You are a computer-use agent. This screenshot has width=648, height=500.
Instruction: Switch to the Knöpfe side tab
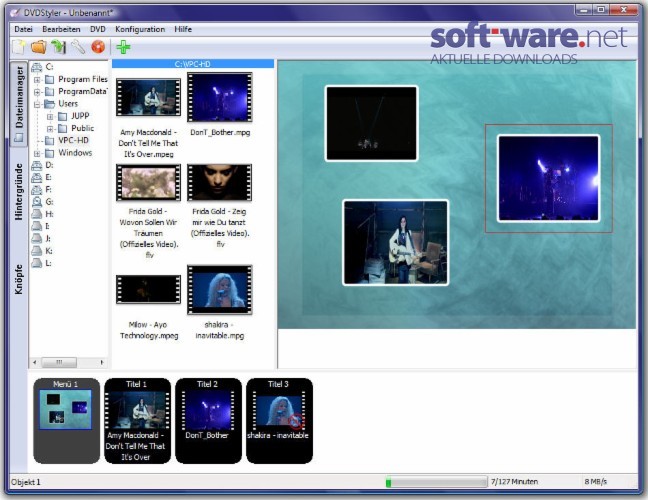click(19, 279)
